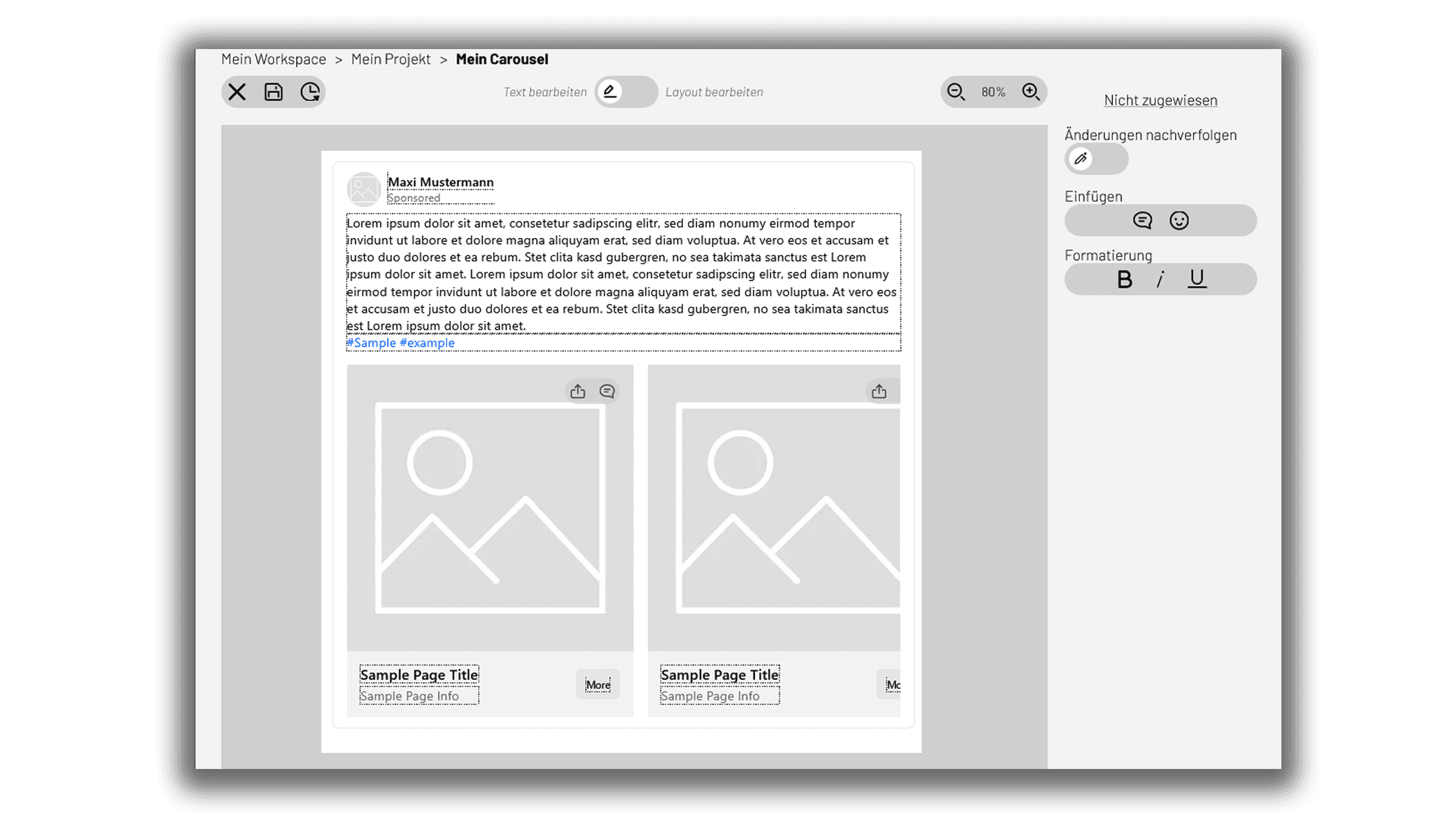Screen dimensions: 1456x818
Task: Click share icon on first carousel card
Action: click(578, 391)
